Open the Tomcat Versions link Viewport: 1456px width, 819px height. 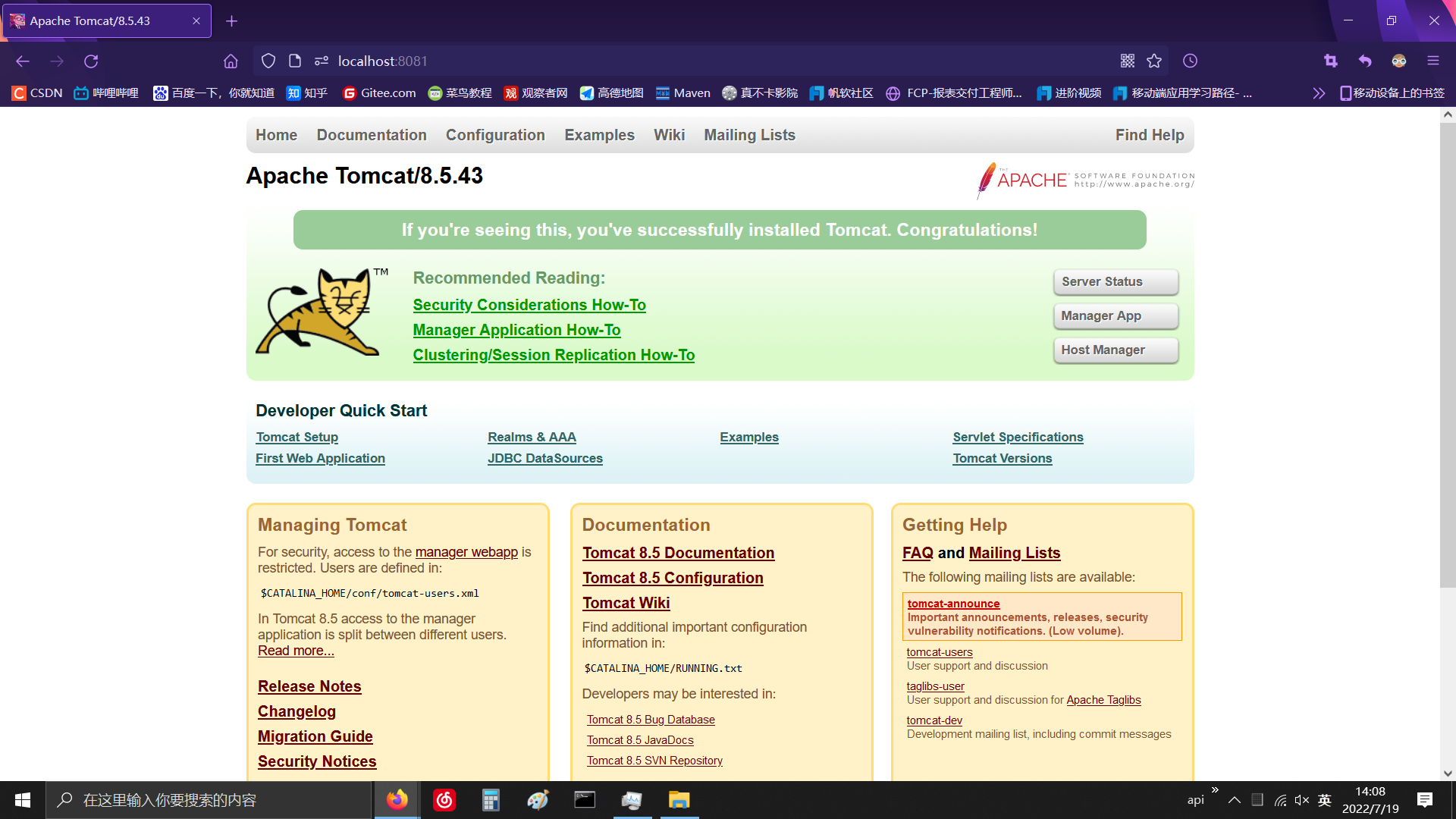pos(1003,458)
